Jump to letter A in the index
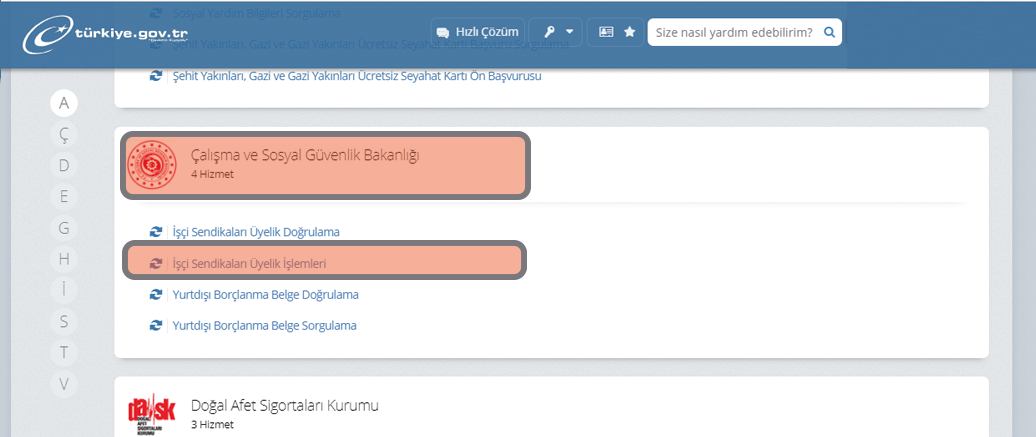Image resolution: width=1036 pixels, height=437 pixels. coord(64,102)
